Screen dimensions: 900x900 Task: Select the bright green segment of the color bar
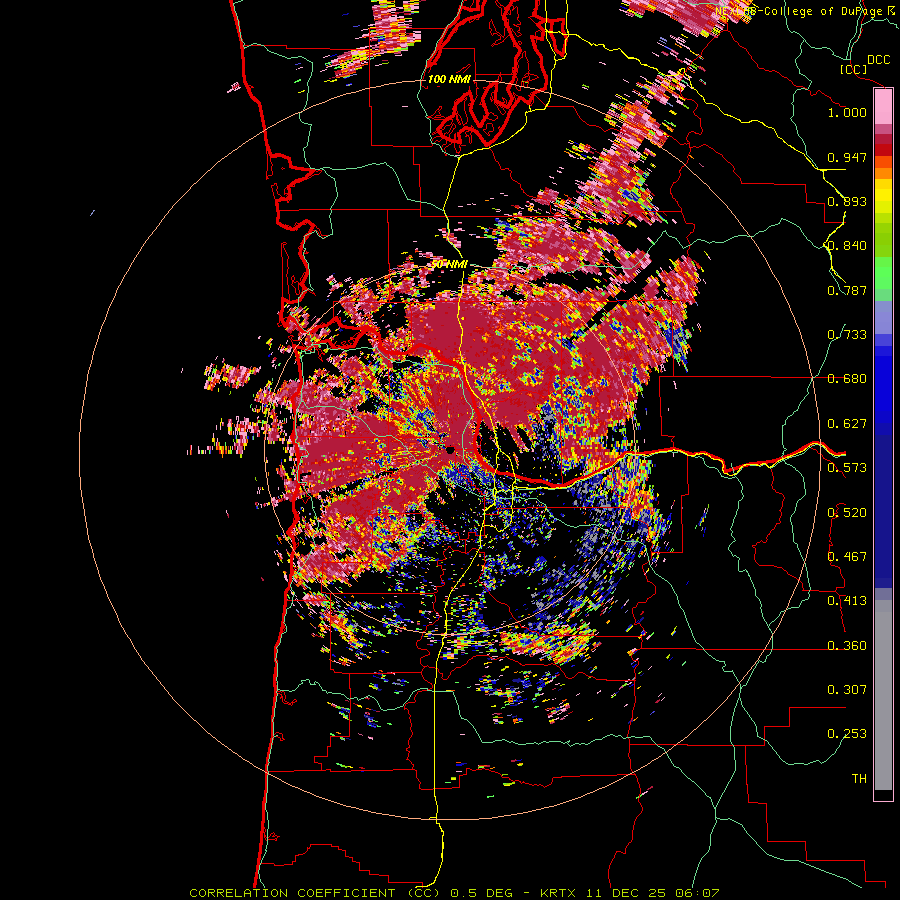tap(883, 273)
